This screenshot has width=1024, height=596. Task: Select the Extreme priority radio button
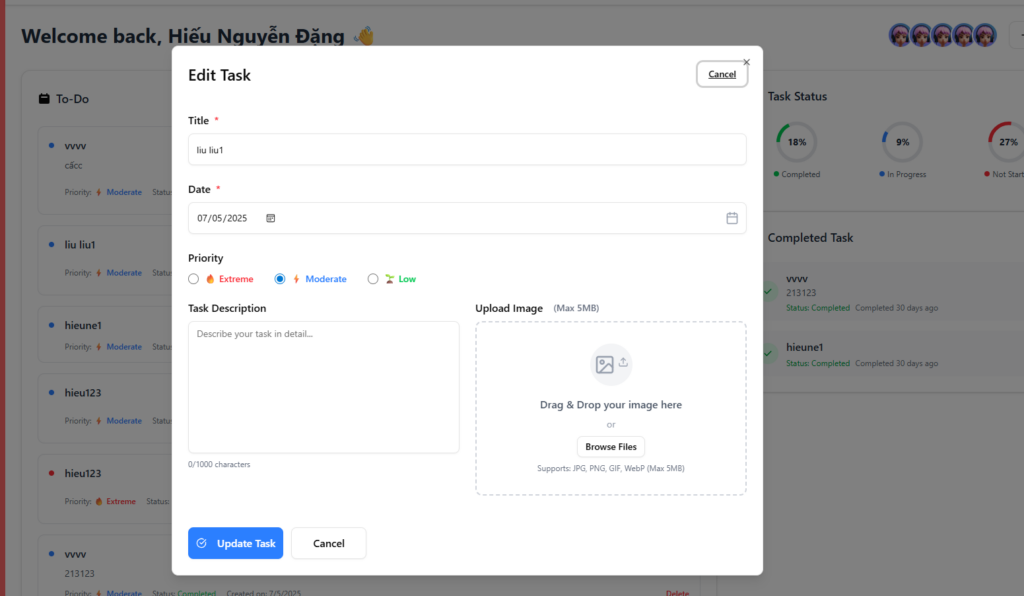click(194, 279)
